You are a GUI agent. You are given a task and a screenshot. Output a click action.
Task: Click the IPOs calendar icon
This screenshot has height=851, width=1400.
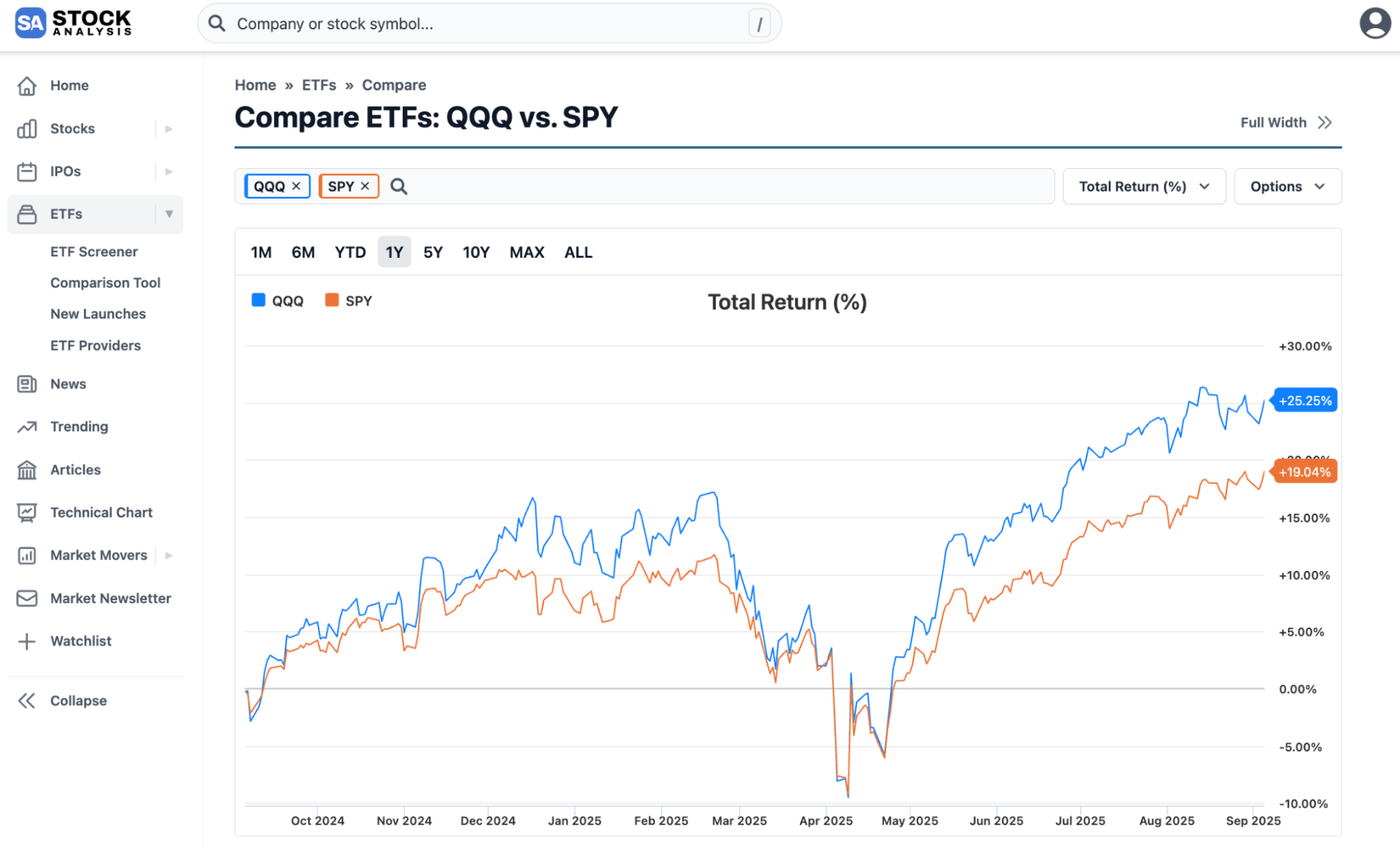point(27,172)
